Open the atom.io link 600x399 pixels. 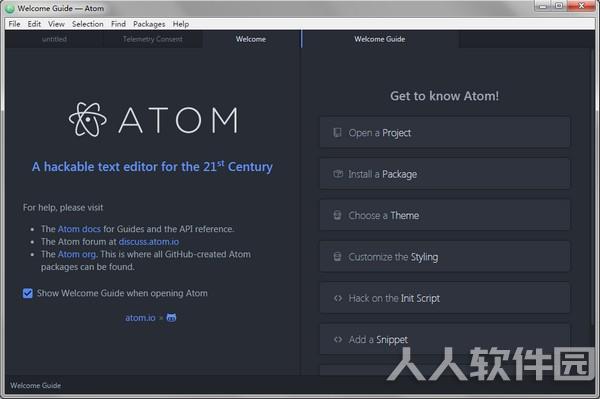tap(140, 318)
